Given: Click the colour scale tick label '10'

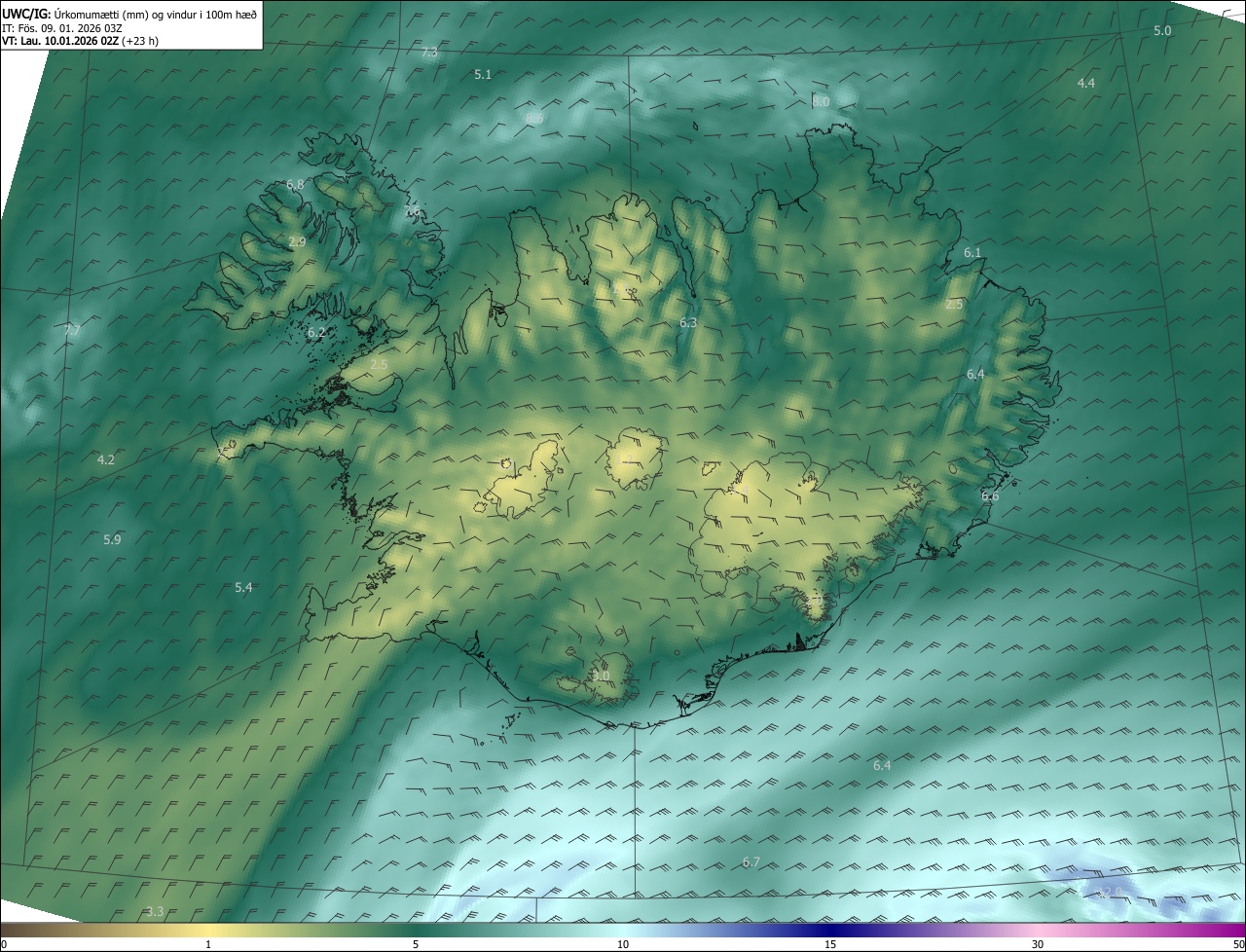Looking at the screenshot, I should point(623,945).
